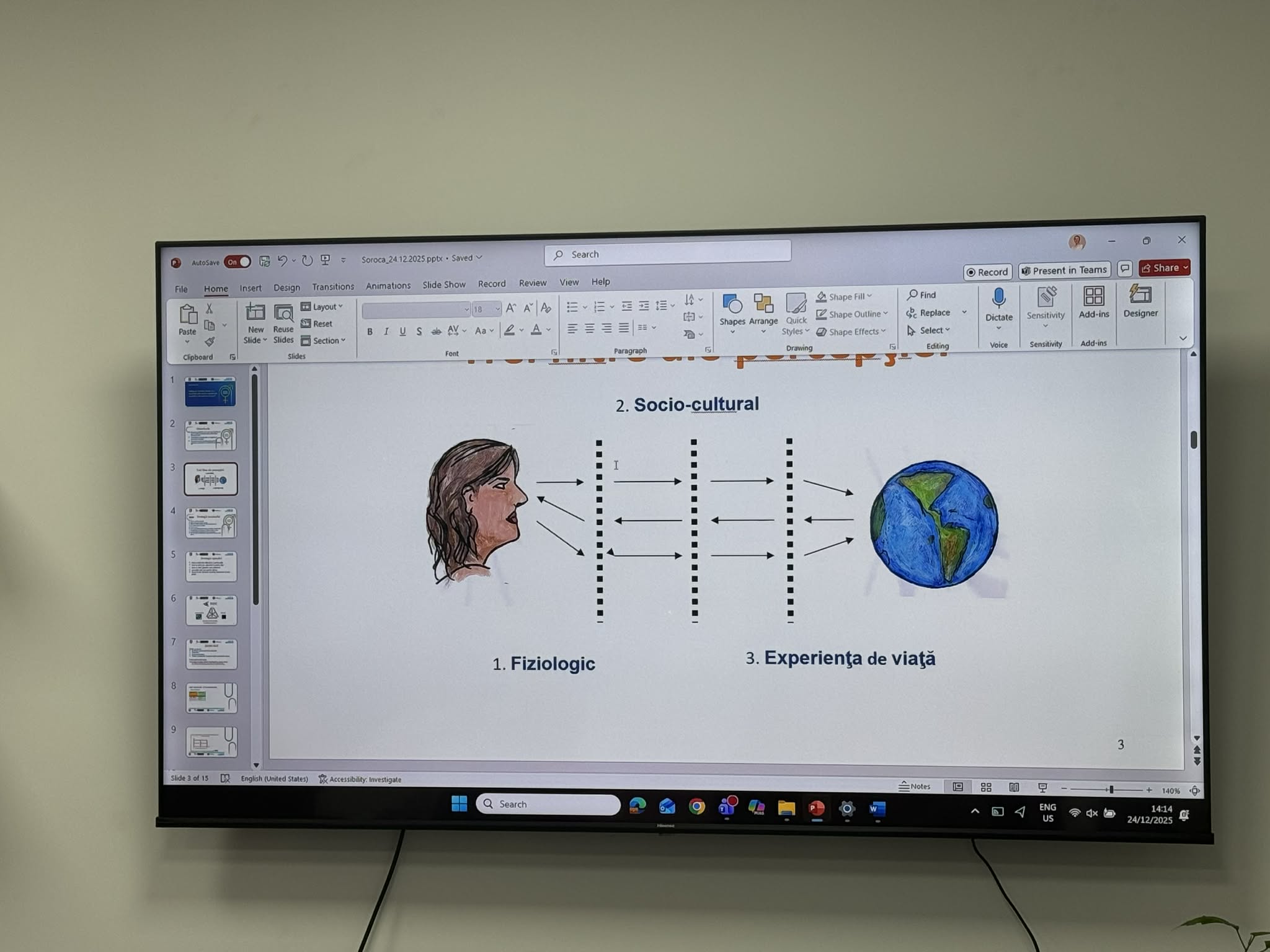
Task: Open the Transitions ribbon tab
Action: point(333,286)
